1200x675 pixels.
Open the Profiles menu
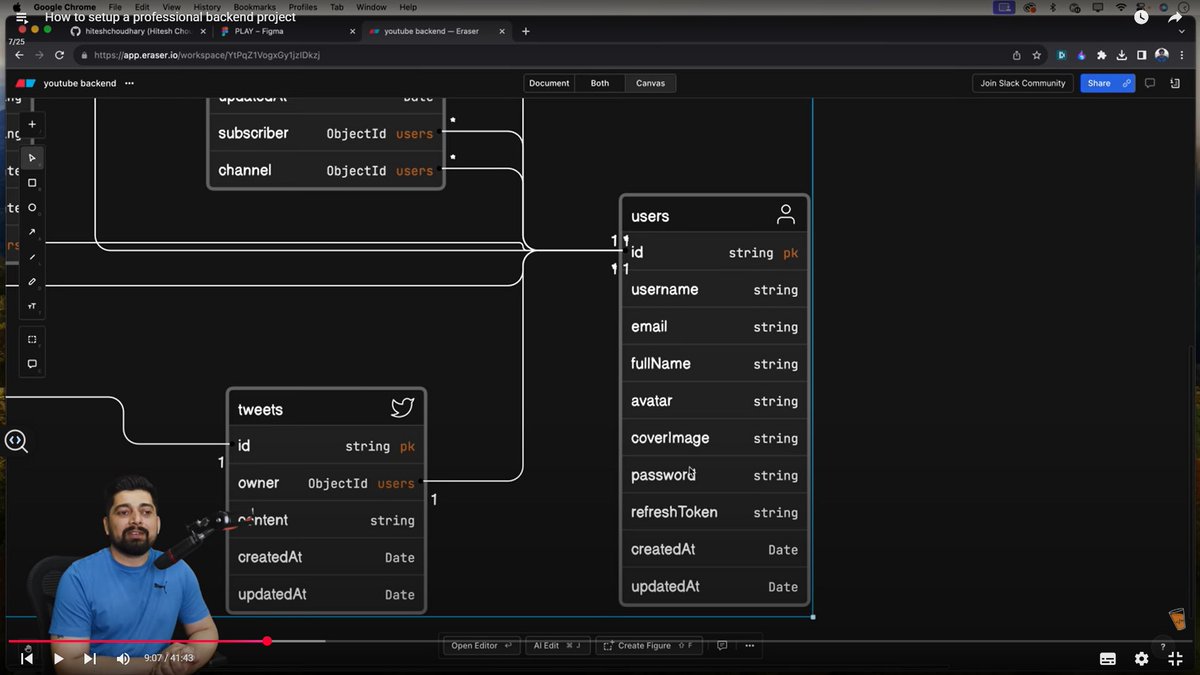[x=303, y=7]
